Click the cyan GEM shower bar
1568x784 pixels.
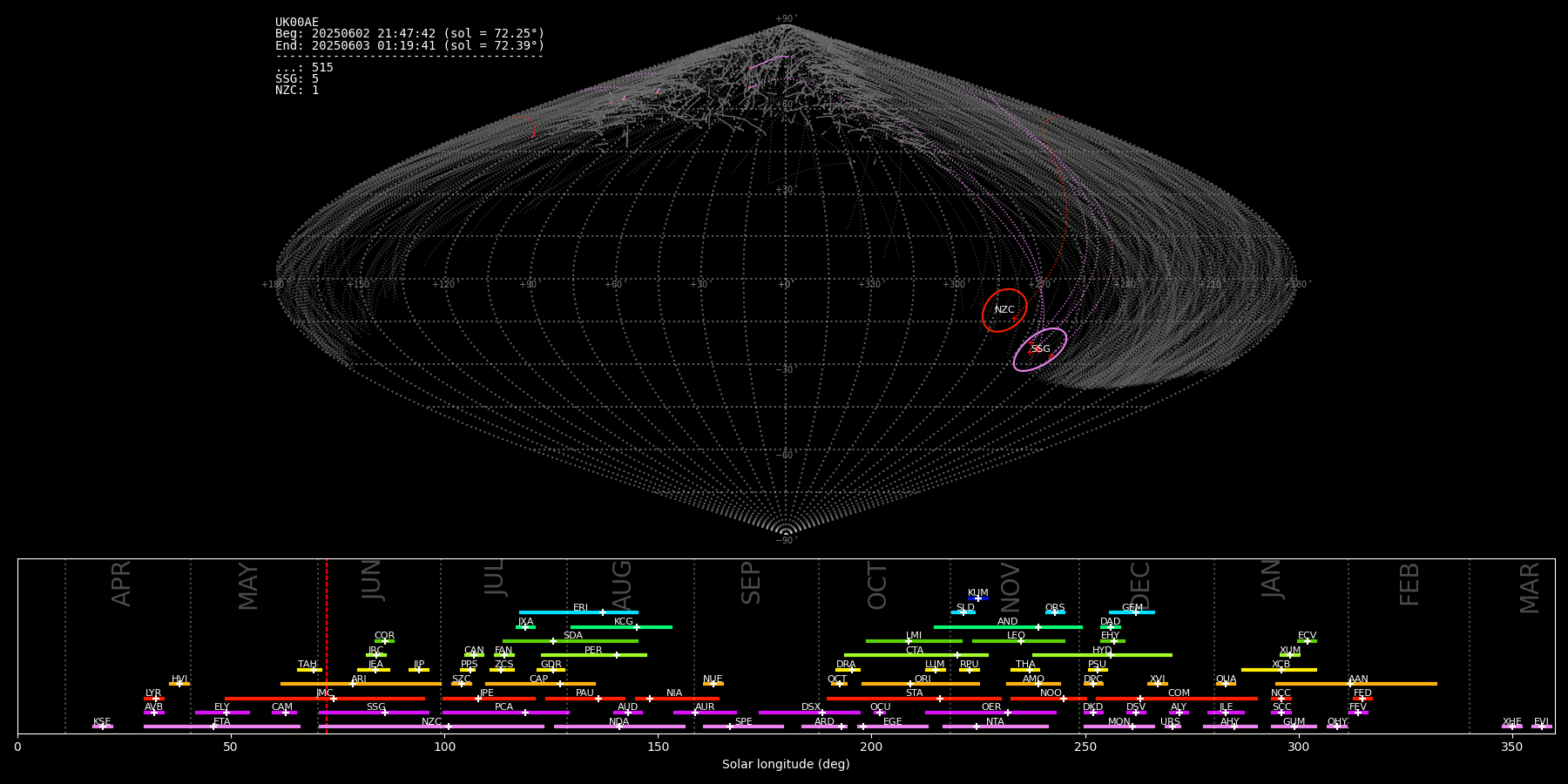click(x=1132, y=612)
